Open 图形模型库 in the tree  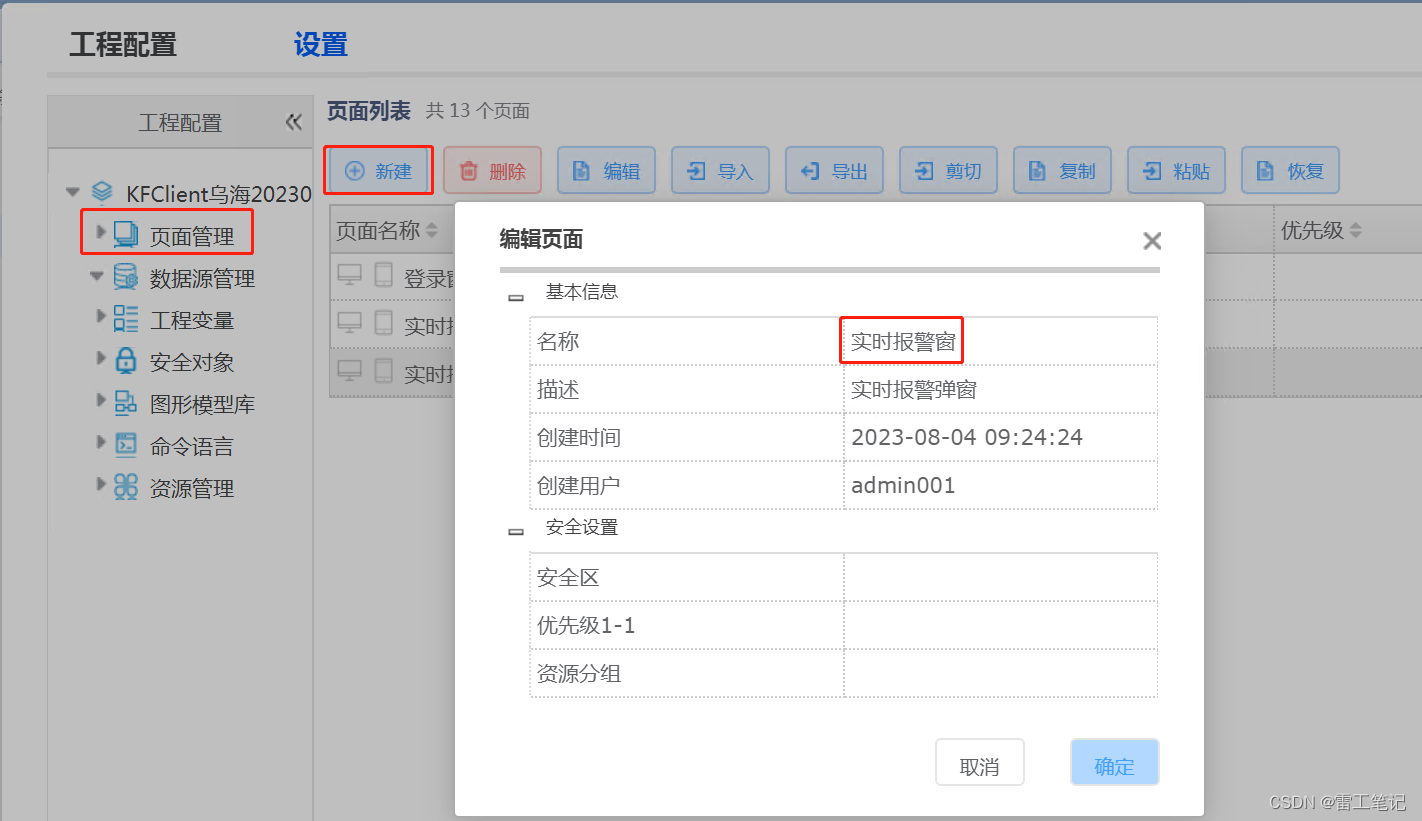pyautogui.click(x=203, y=405)
